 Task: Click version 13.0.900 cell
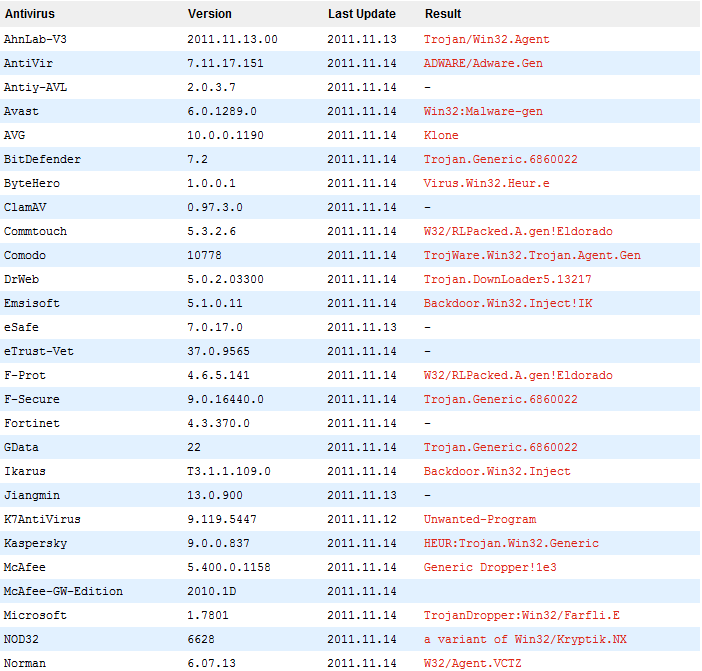pos(215,496)
